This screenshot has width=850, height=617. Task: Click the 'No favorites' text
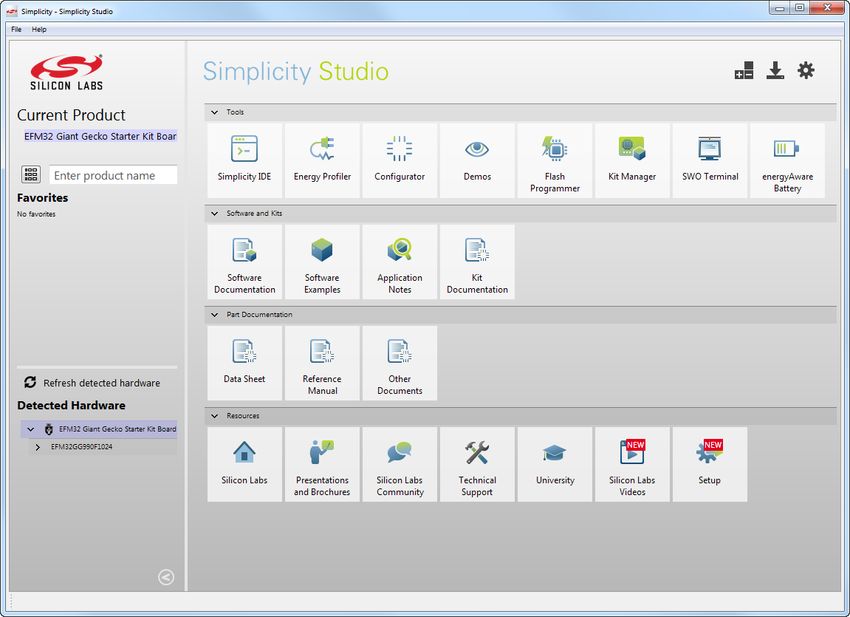[36, 214]
